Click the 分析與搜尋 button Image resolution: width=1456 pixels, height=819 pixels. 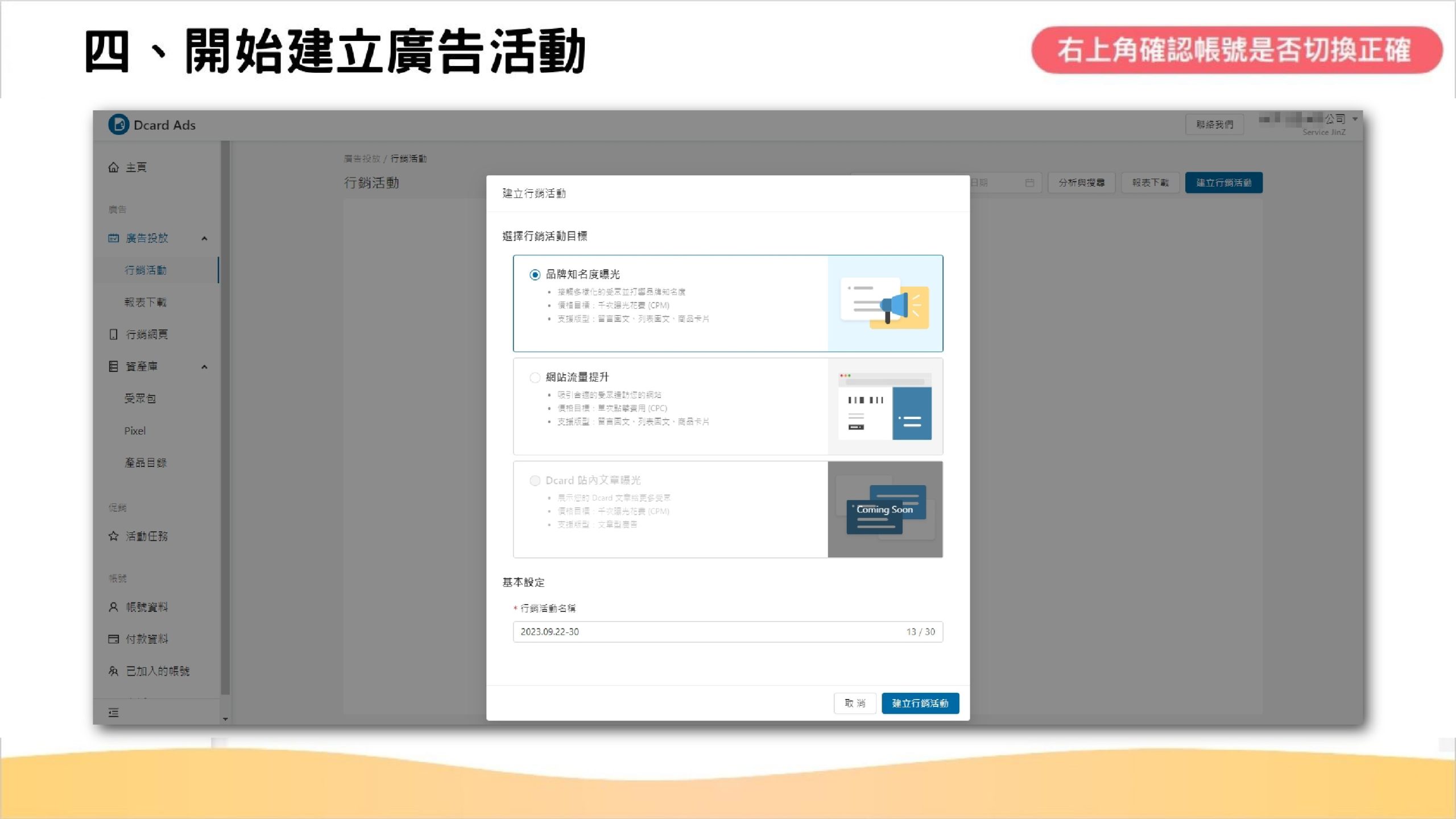[x=1081, y=183]
